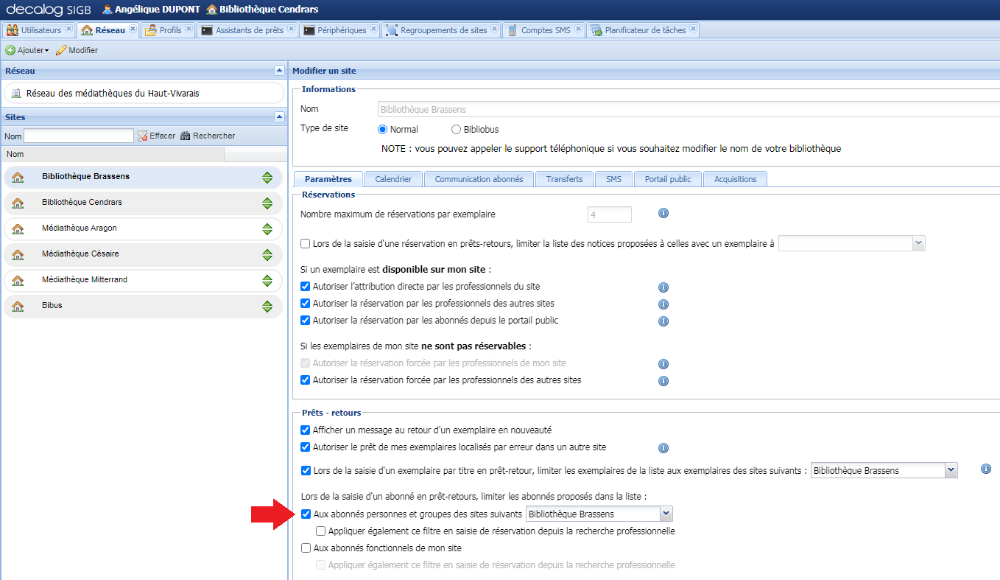This screenshot has height=580, width=1000.
Task: Click the Modifier pencil icon
Action: 61,49
